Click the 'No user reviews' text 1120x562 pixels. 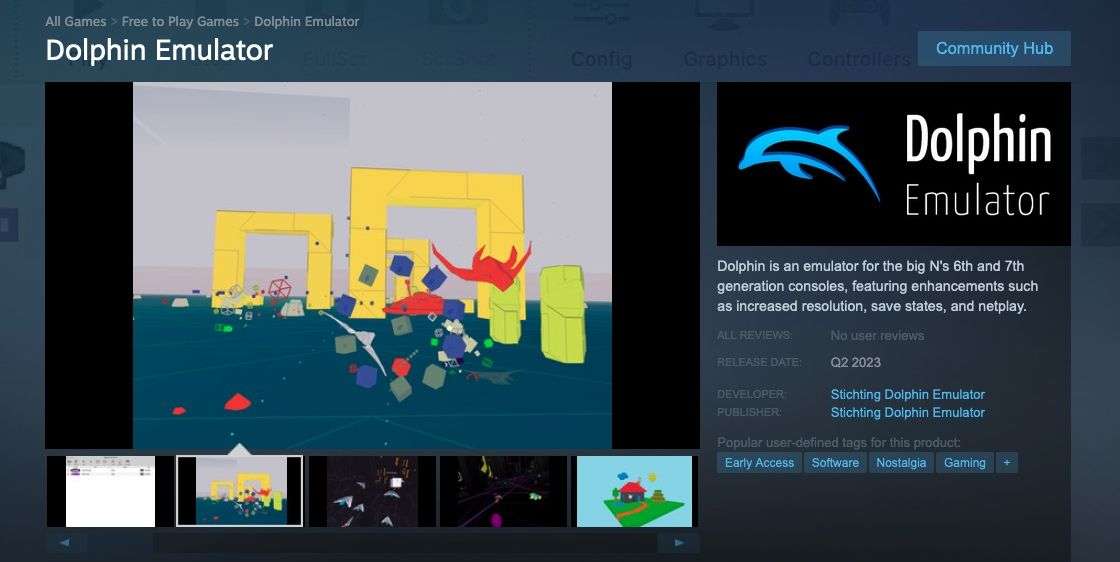point(877,336)
